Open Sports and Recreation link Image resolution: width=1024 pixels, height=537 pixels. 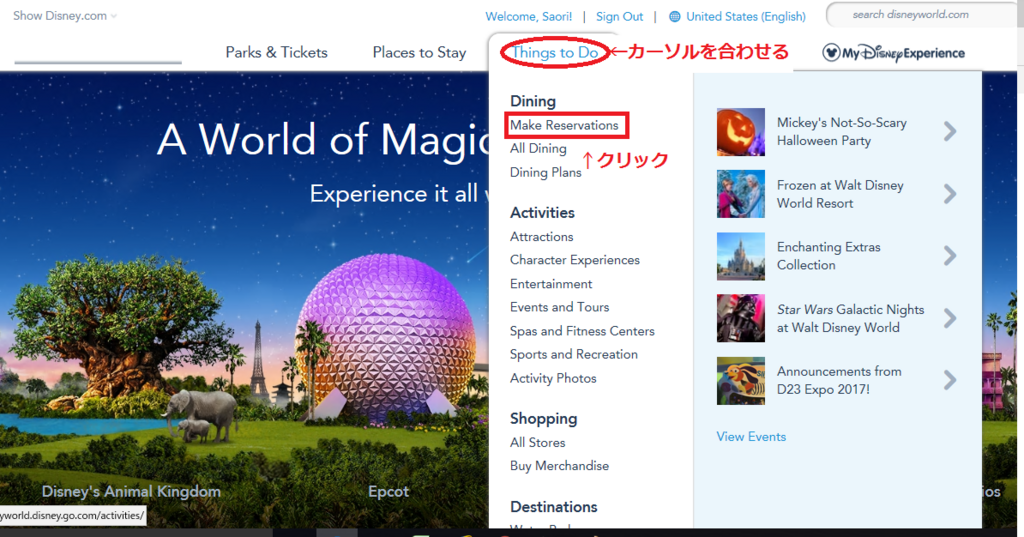pos(573,354)
